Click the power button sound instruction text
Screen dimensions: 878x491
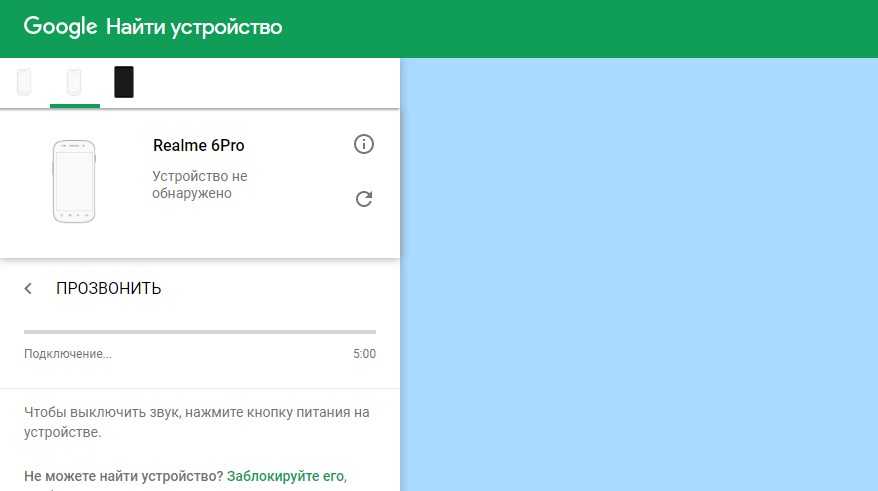click(196, 423)
